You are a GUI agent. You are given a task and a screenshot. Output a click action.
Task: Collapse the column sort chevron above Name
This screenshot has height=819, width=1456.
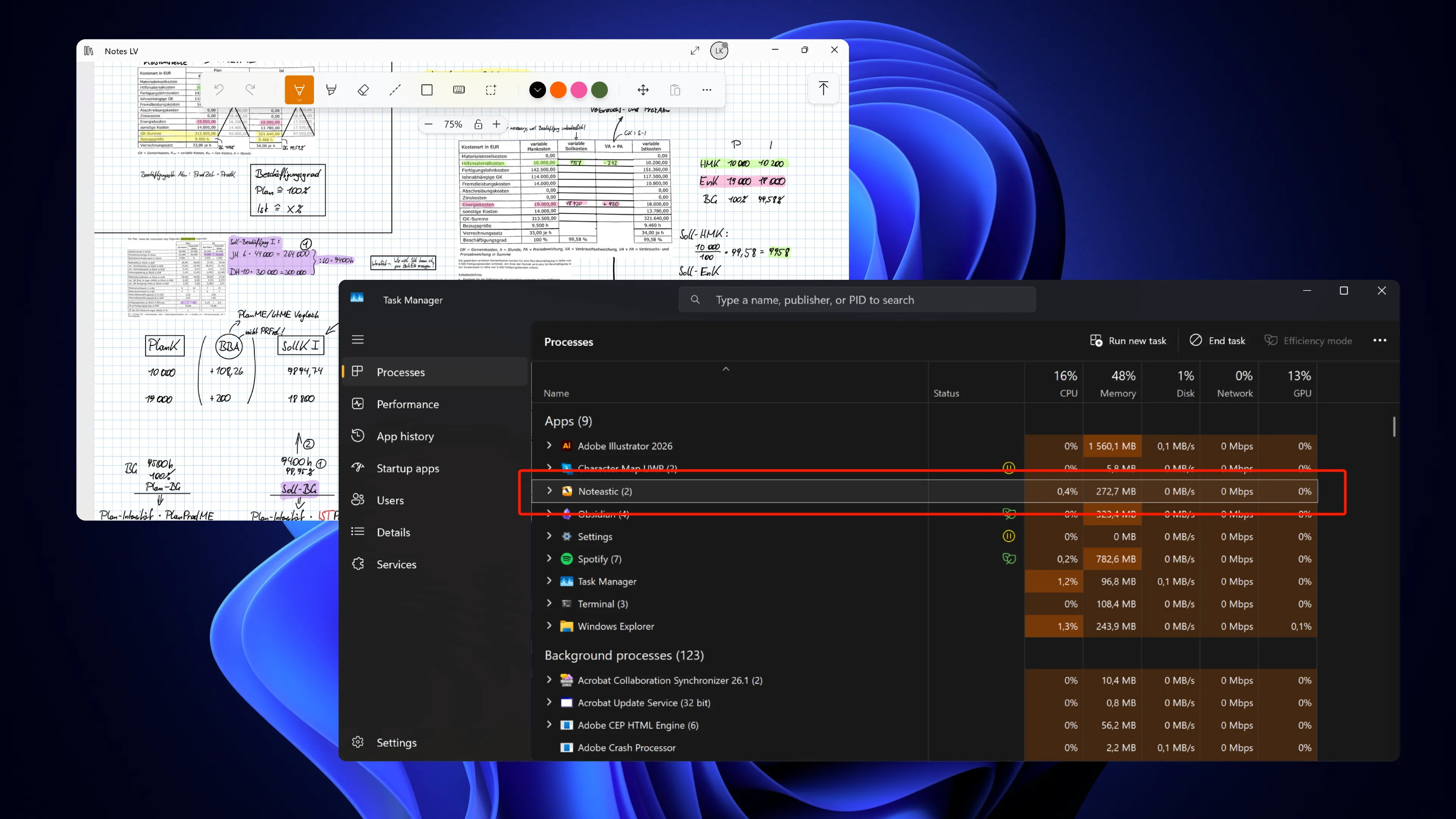[x=726, y=369]
